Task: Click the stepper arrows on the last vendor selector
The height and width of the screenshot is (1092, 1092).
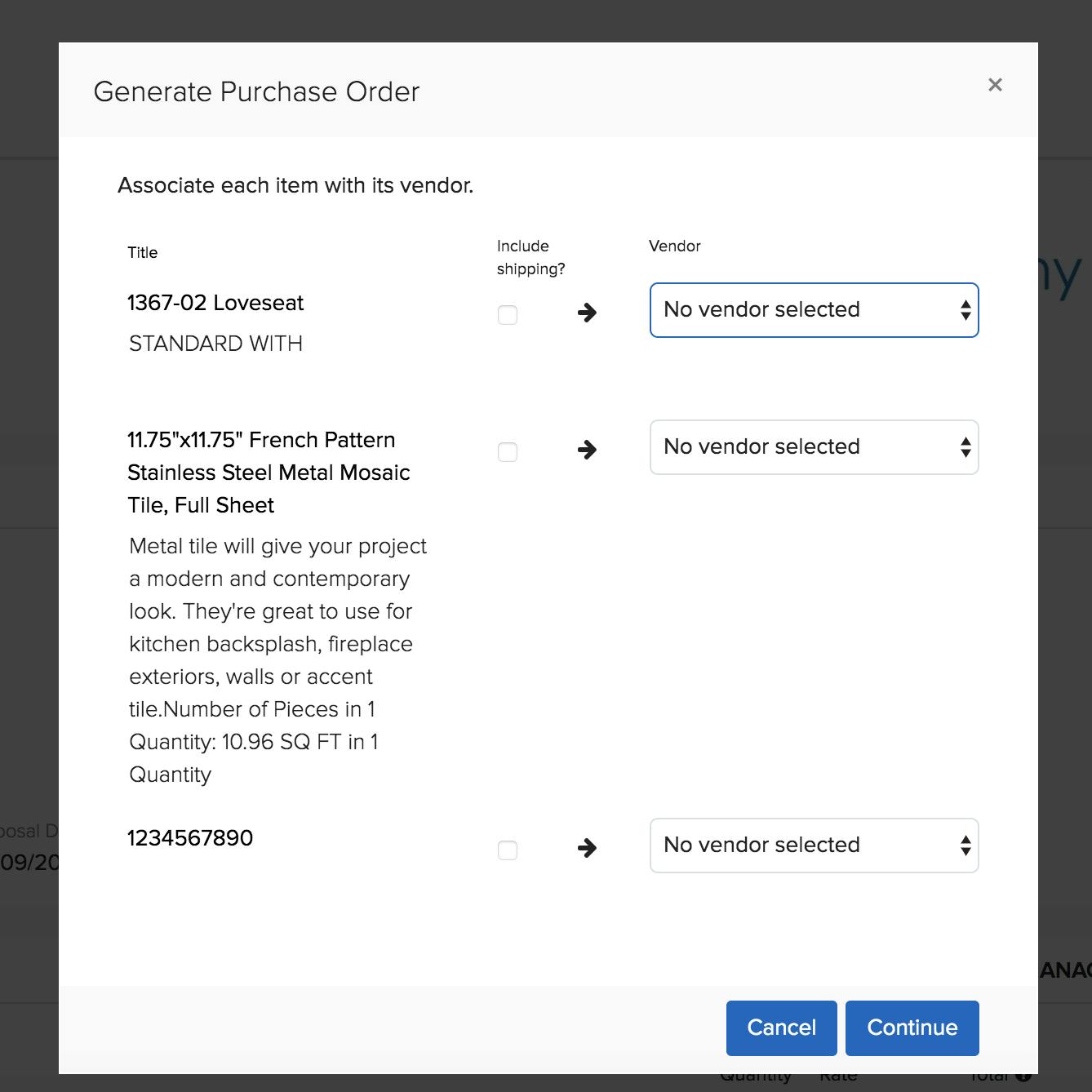Action: coord(965,846)
